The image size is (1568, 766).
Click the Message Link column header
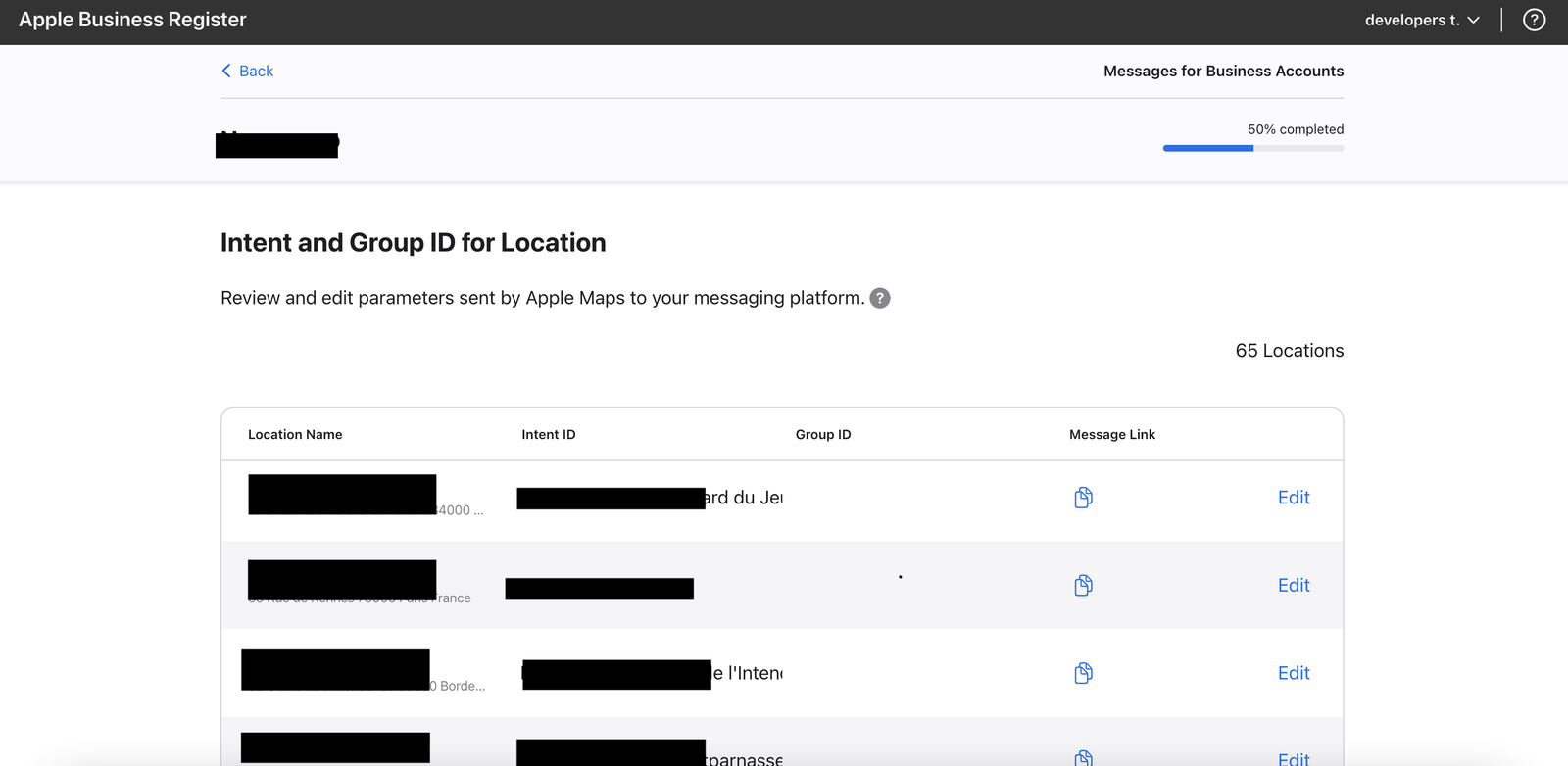pos(1111,435)
